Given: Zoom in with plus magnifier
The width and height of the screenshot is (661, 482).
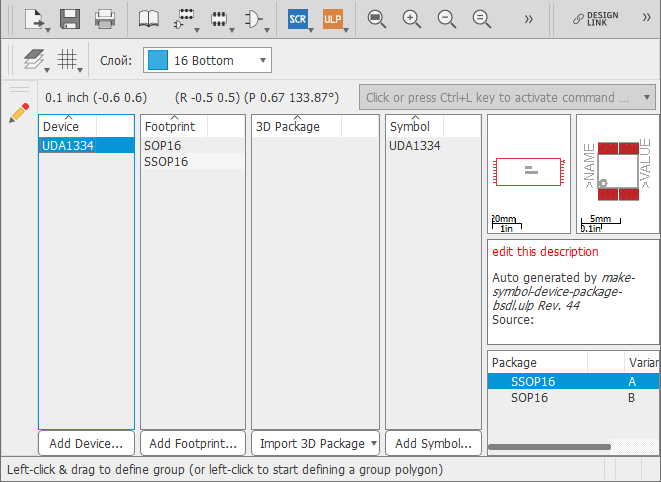Looking at the screenshot, I should tap(411, 19).
